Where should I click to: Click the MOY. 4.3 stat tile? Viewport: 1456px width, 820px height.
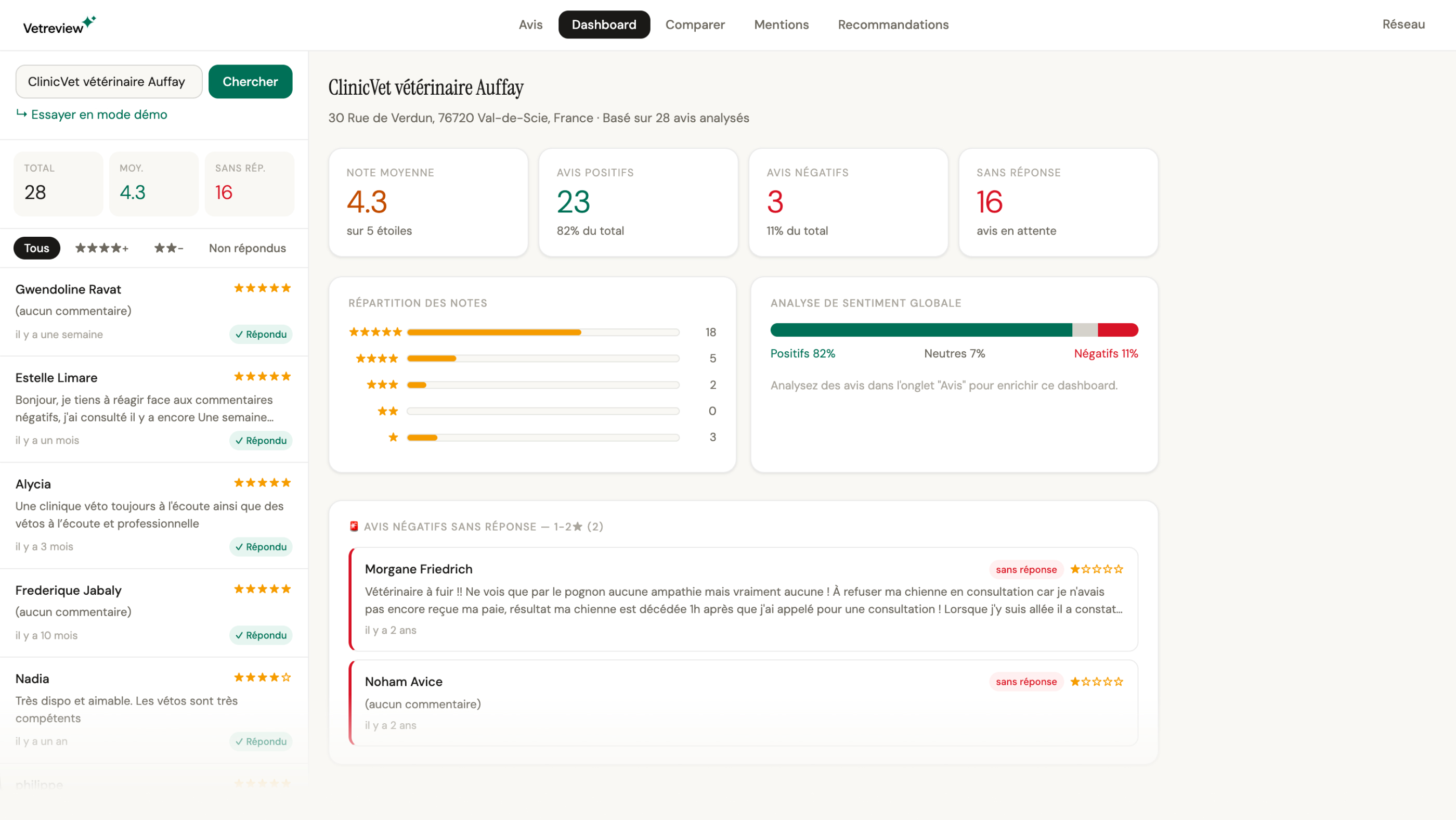154,184
